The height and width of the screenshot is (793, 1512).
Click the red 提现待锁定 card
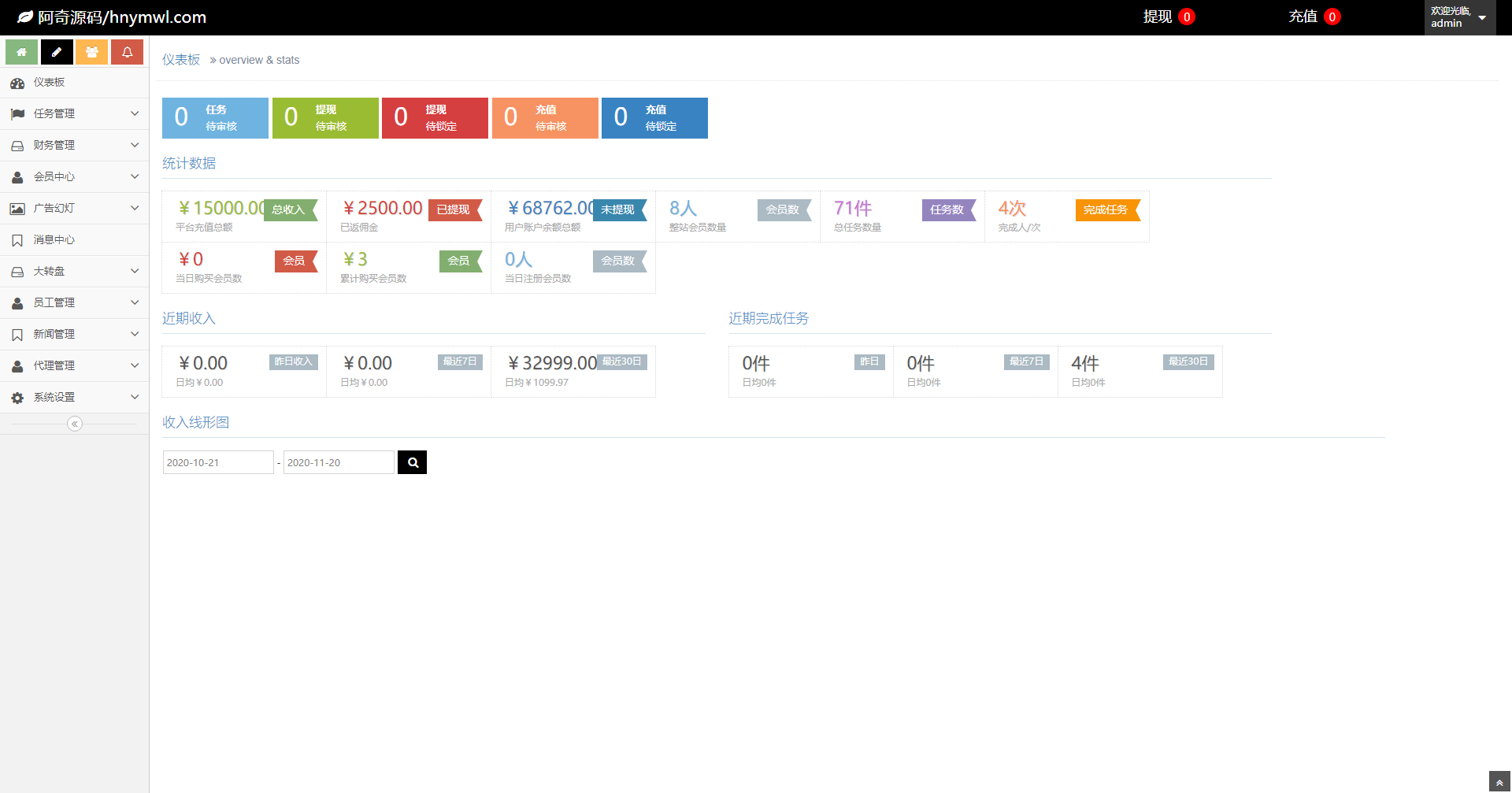point(435,117)
